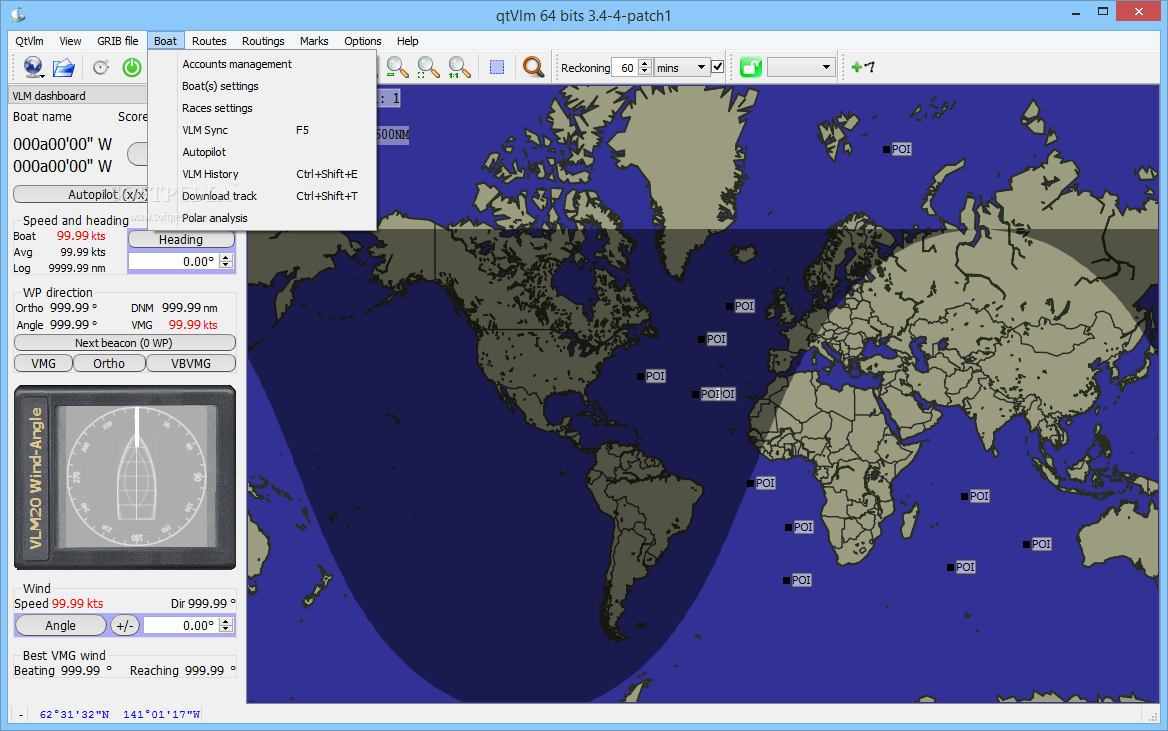Open the mins unit dropdown

pyautogui.click(x=682, y=67)
